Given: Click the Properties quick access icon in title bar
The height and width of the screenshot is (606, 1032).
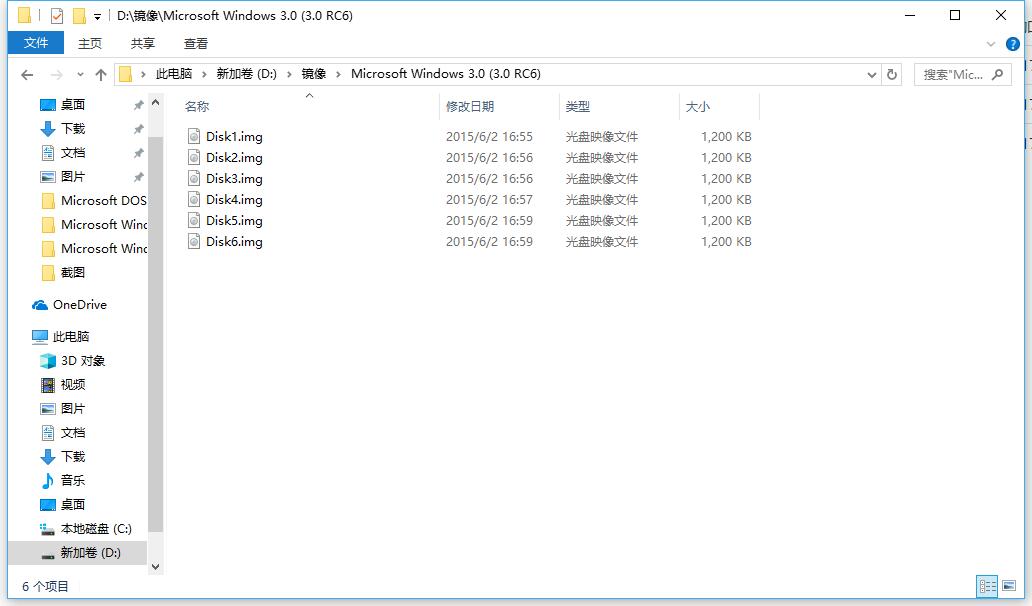Looking at the screenshot, I should click(57, 15).
